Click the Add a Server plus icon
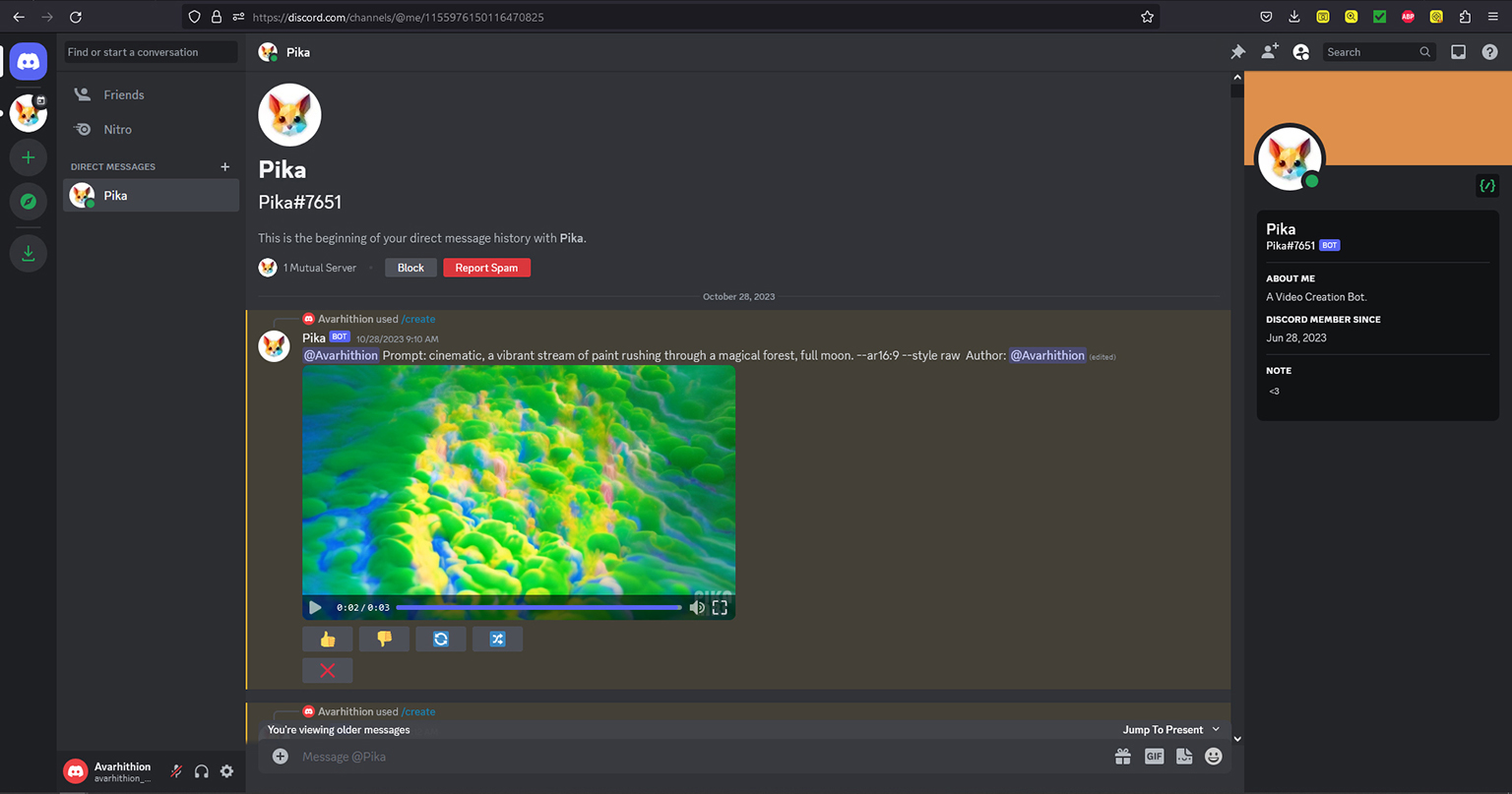This screenshot has height=794, width=1512. 29,157
